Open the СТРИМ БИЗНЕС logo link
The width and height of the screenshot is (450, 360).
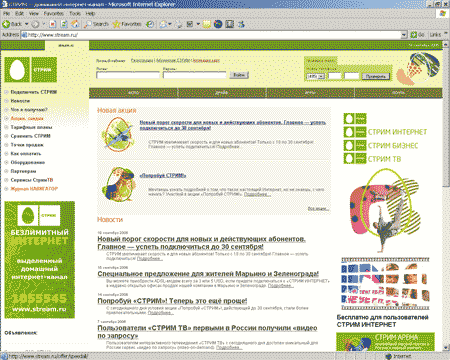(x=381, y=145)
